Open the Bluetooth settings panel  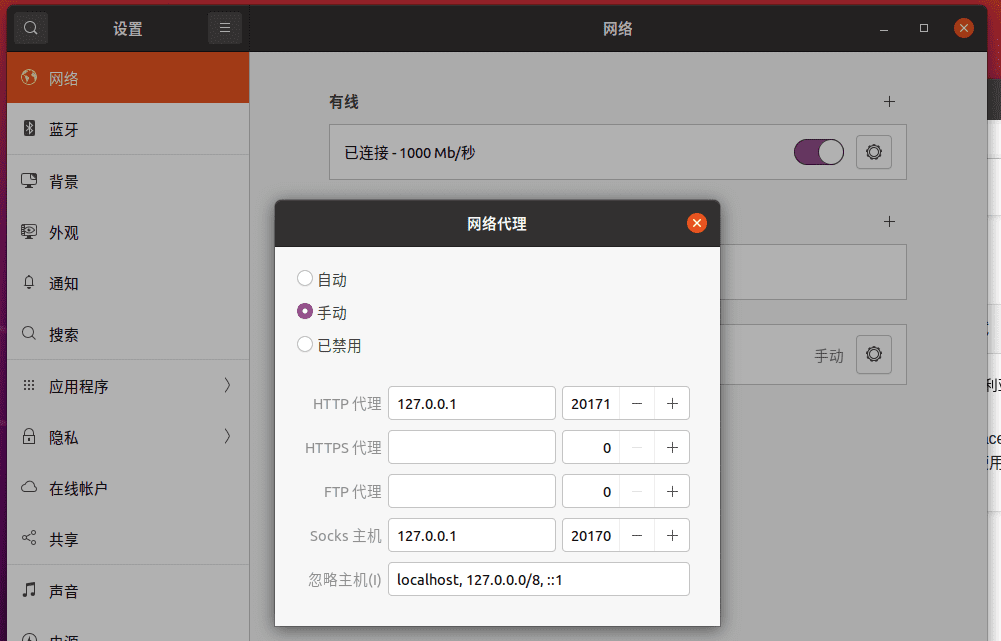(x=124, y=129)
